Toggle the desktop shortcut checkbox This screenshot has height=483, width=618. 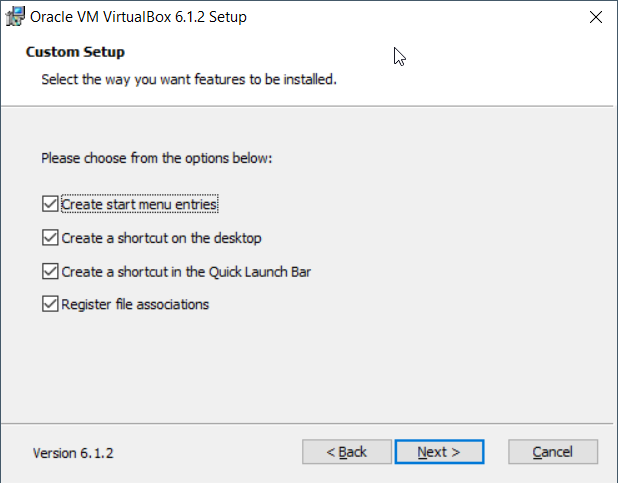(x=50, y=238)
